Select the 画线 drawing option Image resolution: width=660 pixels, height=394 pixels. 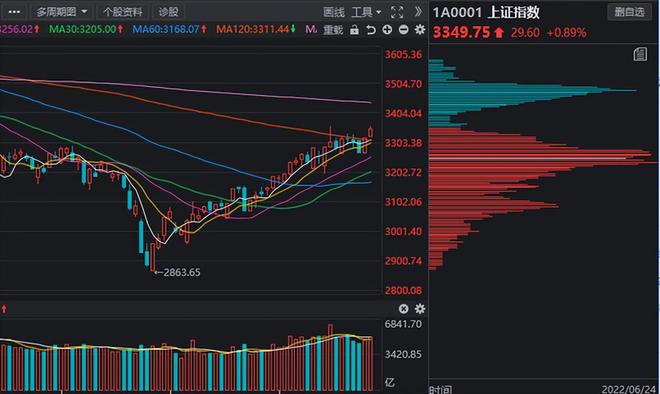click(x=334, y=12)
